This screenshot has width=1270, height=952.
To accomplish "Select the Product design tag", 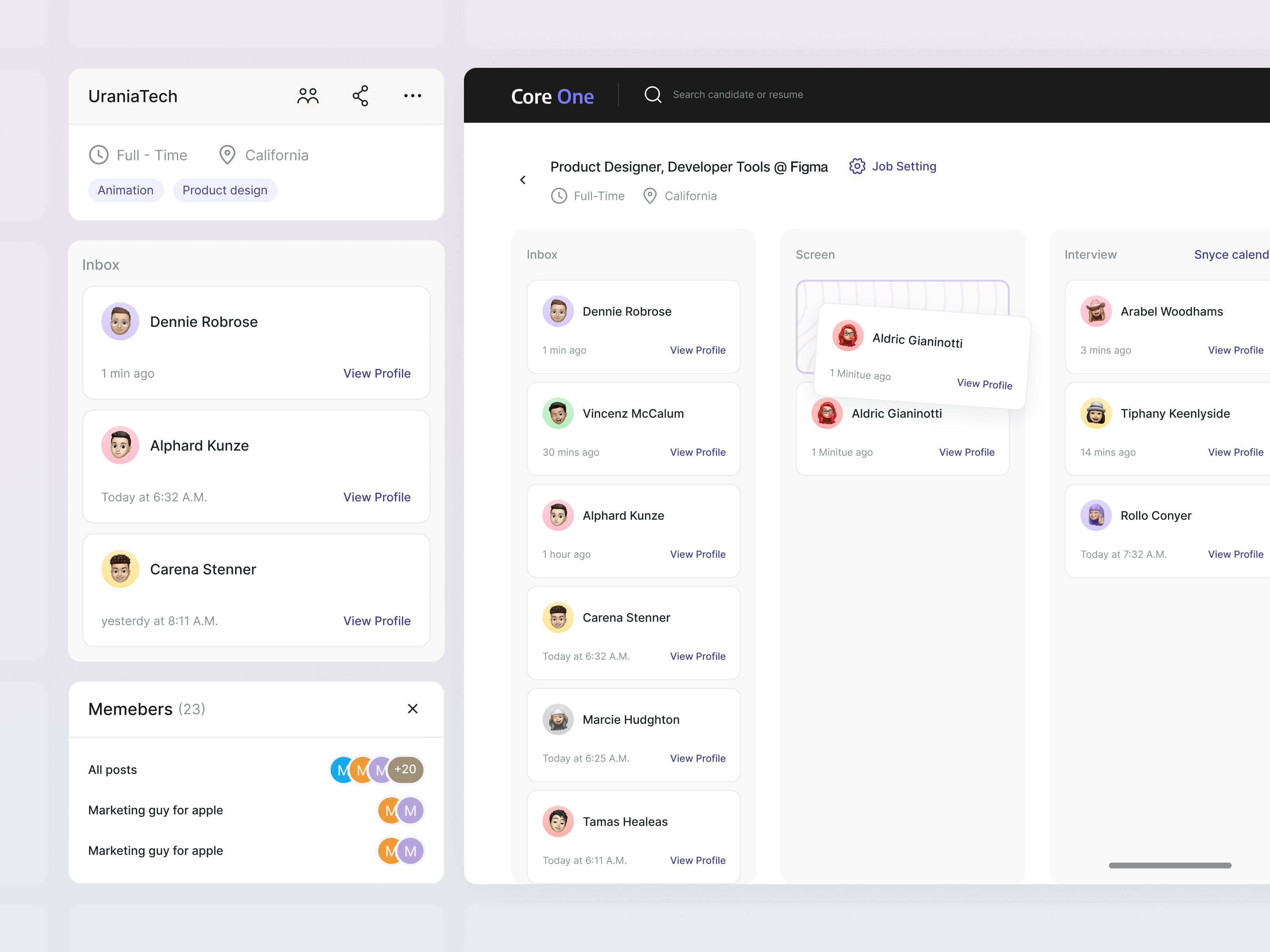I will click(x=225, y=190).
